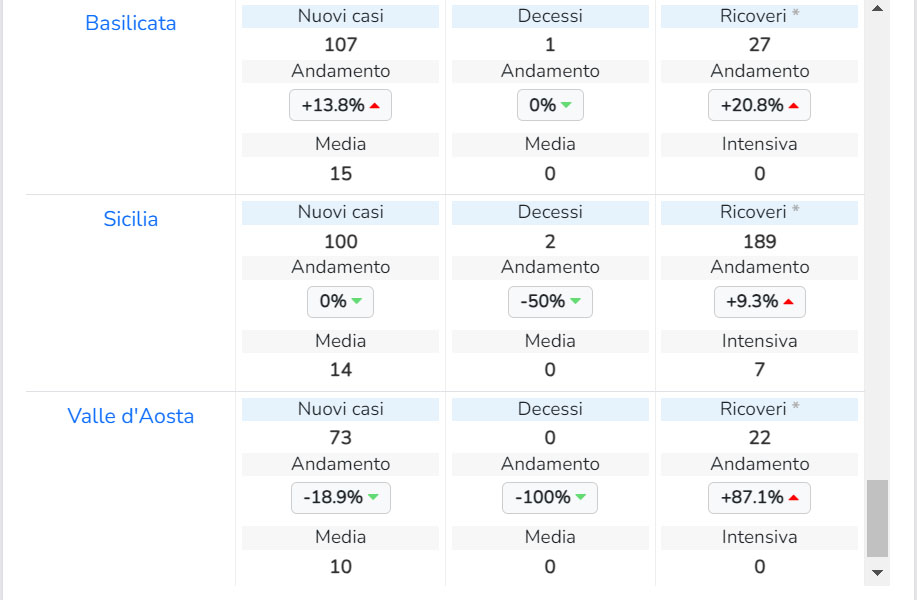Image resolution: width=917 pixels, height=600 pixels.
Task: Click the red up arrow beside +13.8%
Action: pyautogui.click(x=375, y=105)
